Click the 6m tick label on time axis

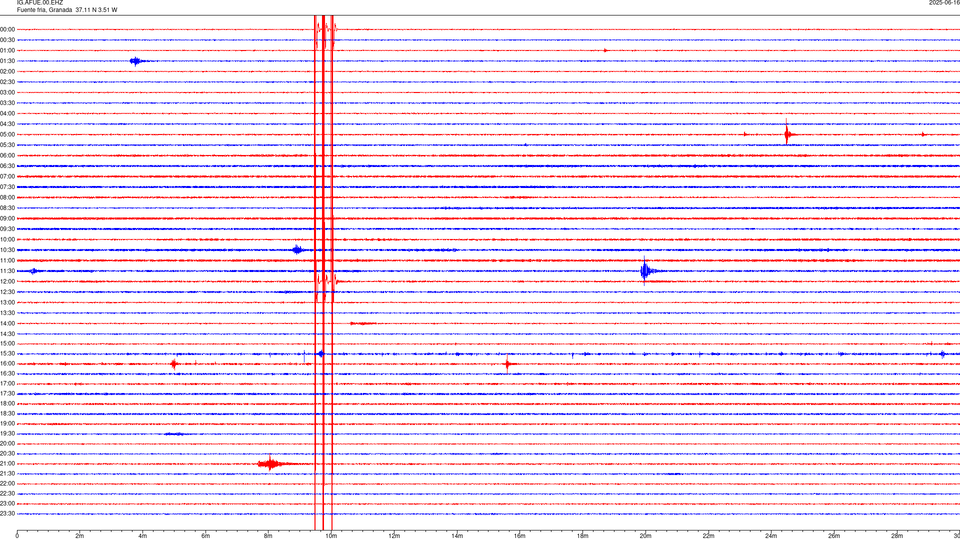pyautogui.click(x=206, y=536)
